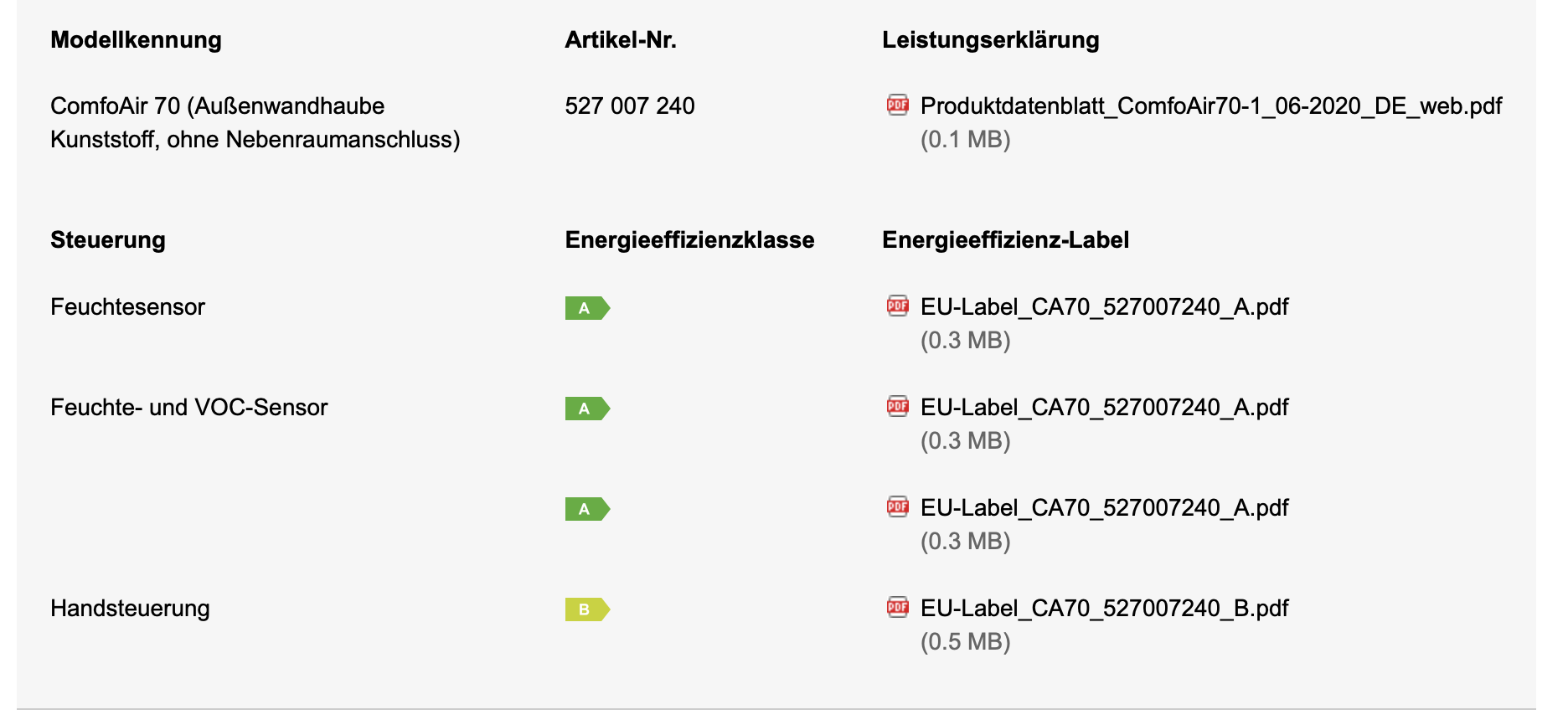The height and width of the screenshot is (725, 1568).
Task: Open EU-Label A pdf for Feuchte- und VOC-Sensor
Action: pyautogui.click(x=1104, y=408)
